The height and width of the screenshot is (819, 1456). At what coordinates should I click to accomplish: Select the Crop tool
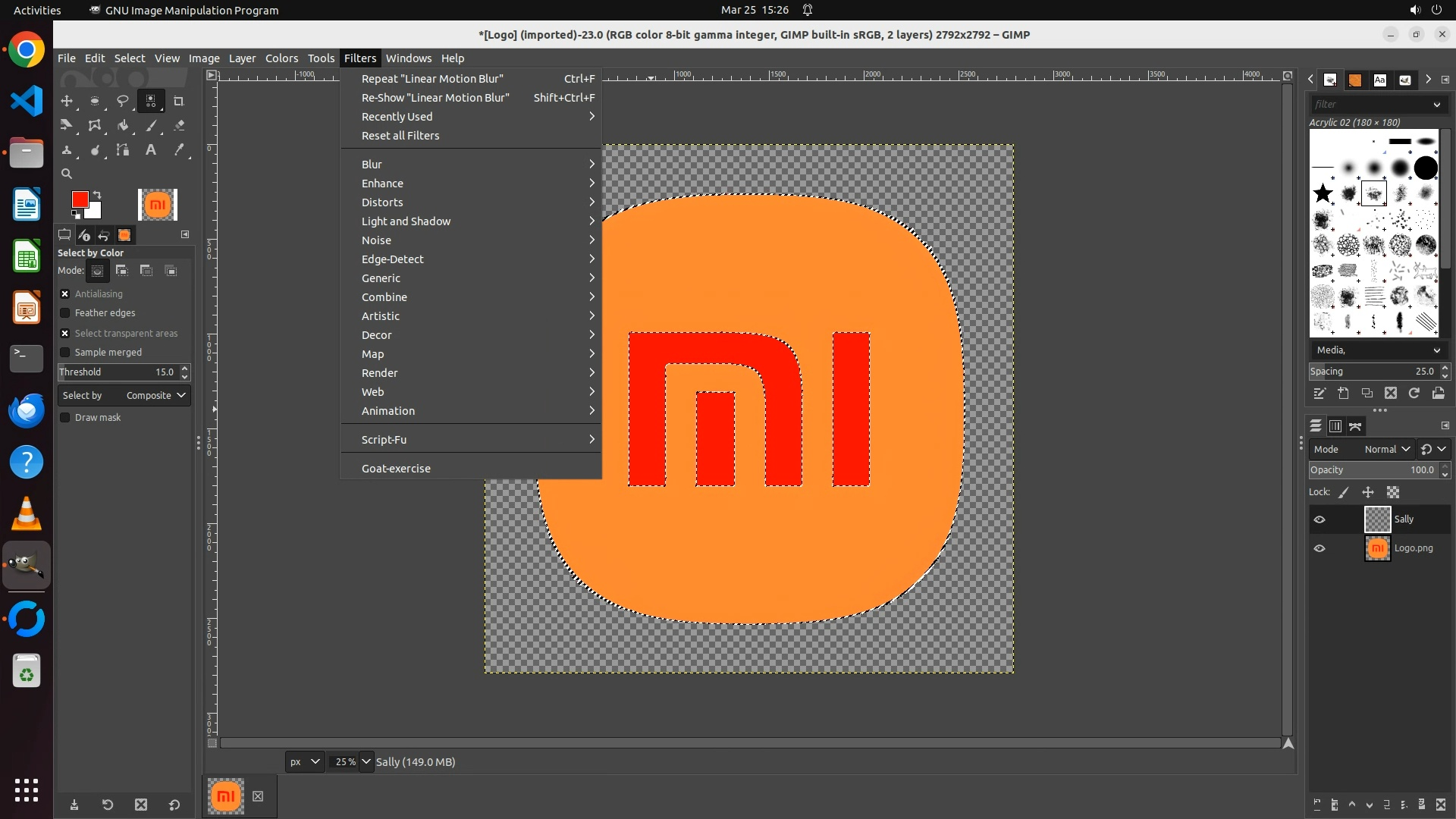(179, 101)
